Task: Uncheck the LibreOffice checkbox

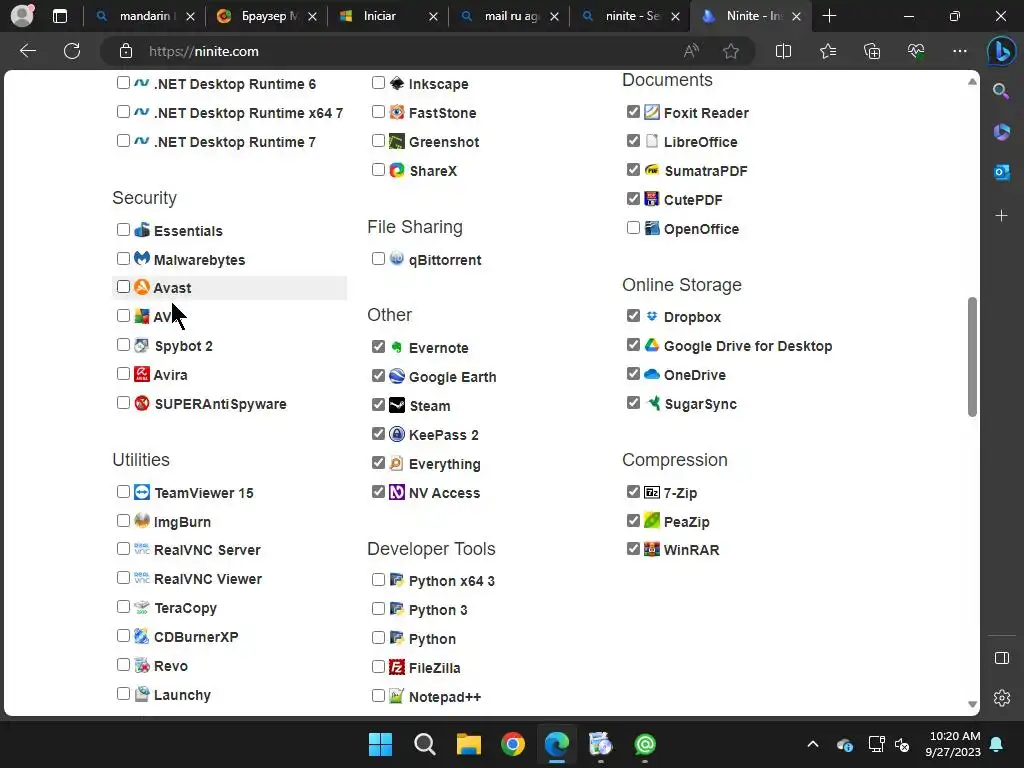Action: pyautogui.click(x=633, y=140)
